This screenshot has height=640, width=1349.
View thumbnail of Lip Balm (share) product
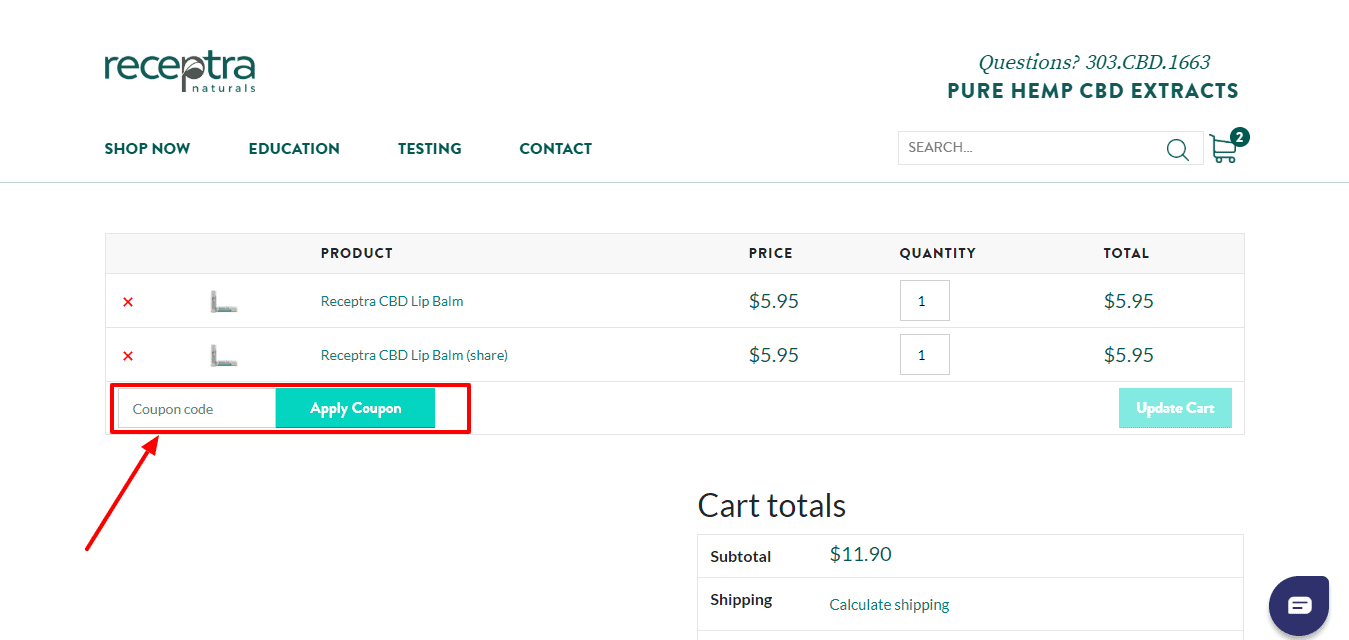(x=224, y=355)
